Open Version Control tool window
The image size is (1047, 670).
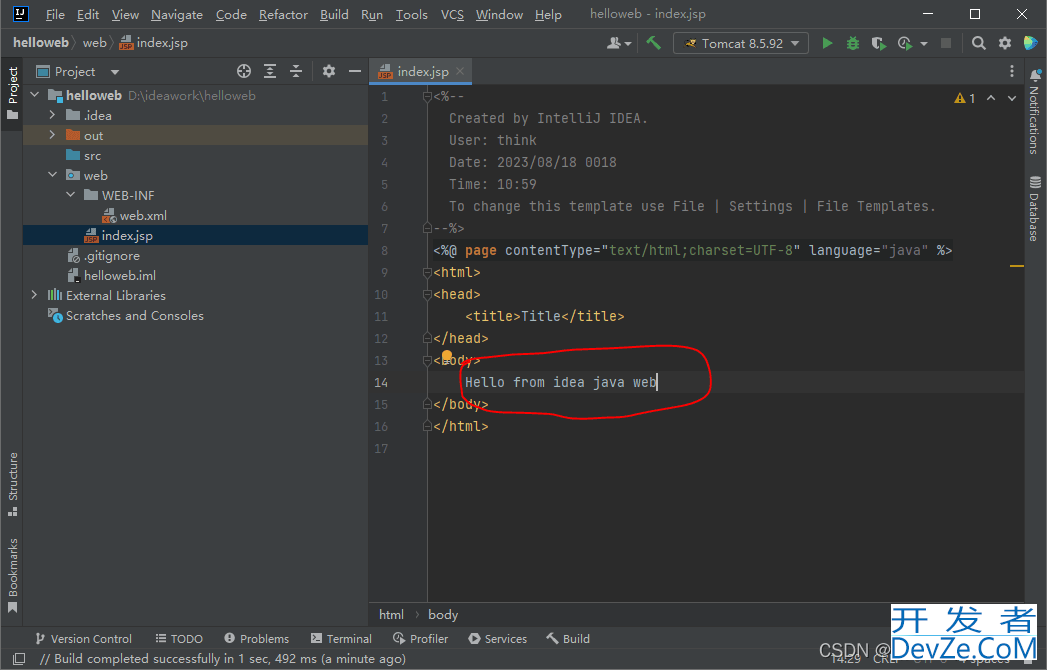pos(83,639)
